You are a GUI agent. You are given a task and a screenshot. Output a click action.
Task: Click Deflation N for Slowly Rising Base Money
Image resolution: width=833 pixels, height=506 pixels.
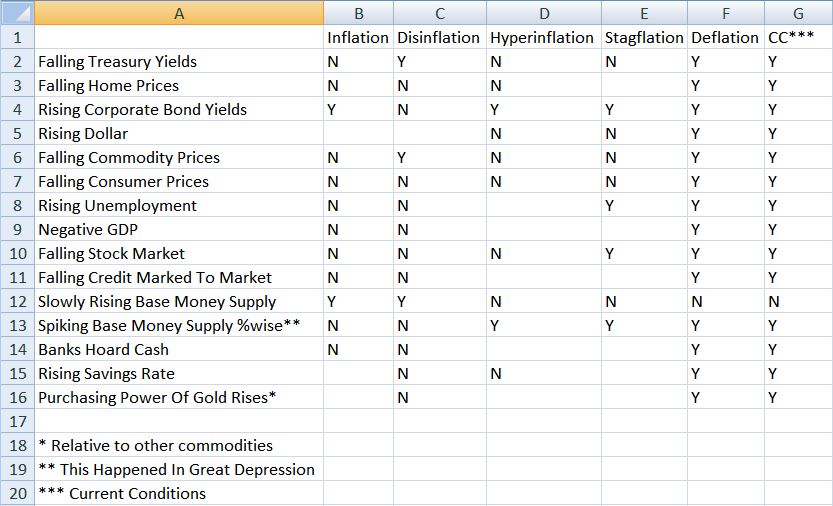[726, 301]
